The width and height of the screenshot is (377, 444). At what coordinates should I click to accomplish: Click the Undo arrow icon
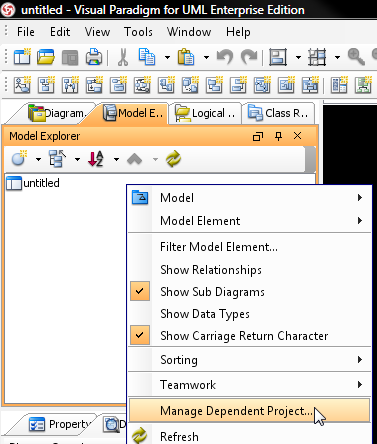click(x=225, y=57)
